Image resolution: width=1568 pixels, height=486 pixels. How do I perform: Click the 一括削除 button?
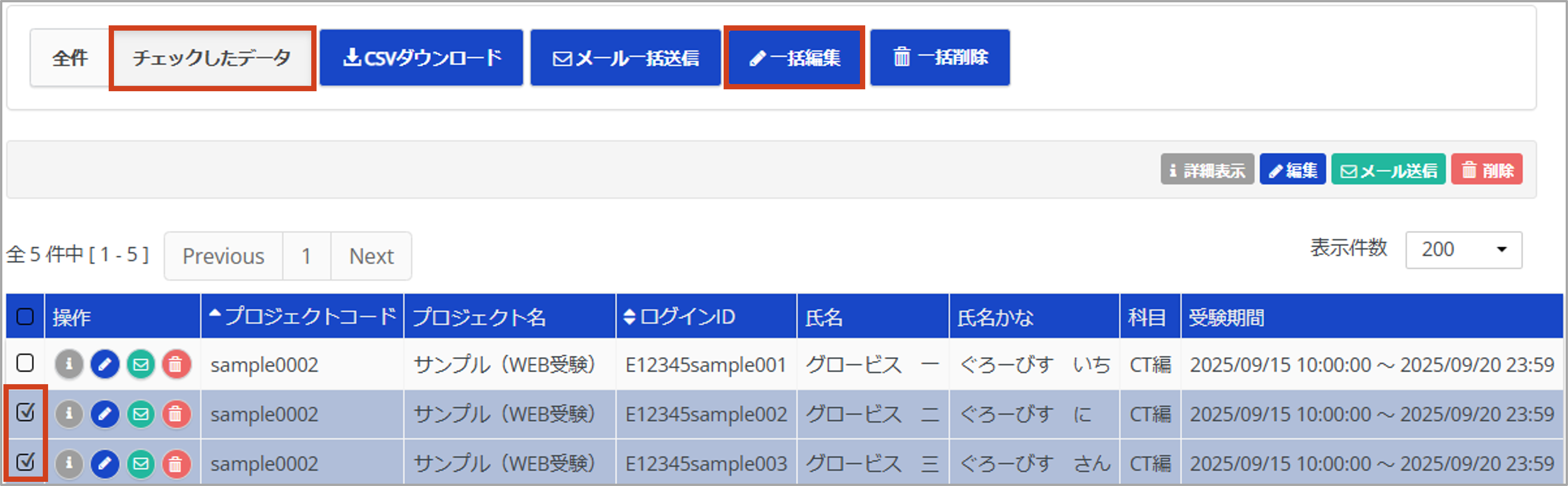(x=940, y=58)
